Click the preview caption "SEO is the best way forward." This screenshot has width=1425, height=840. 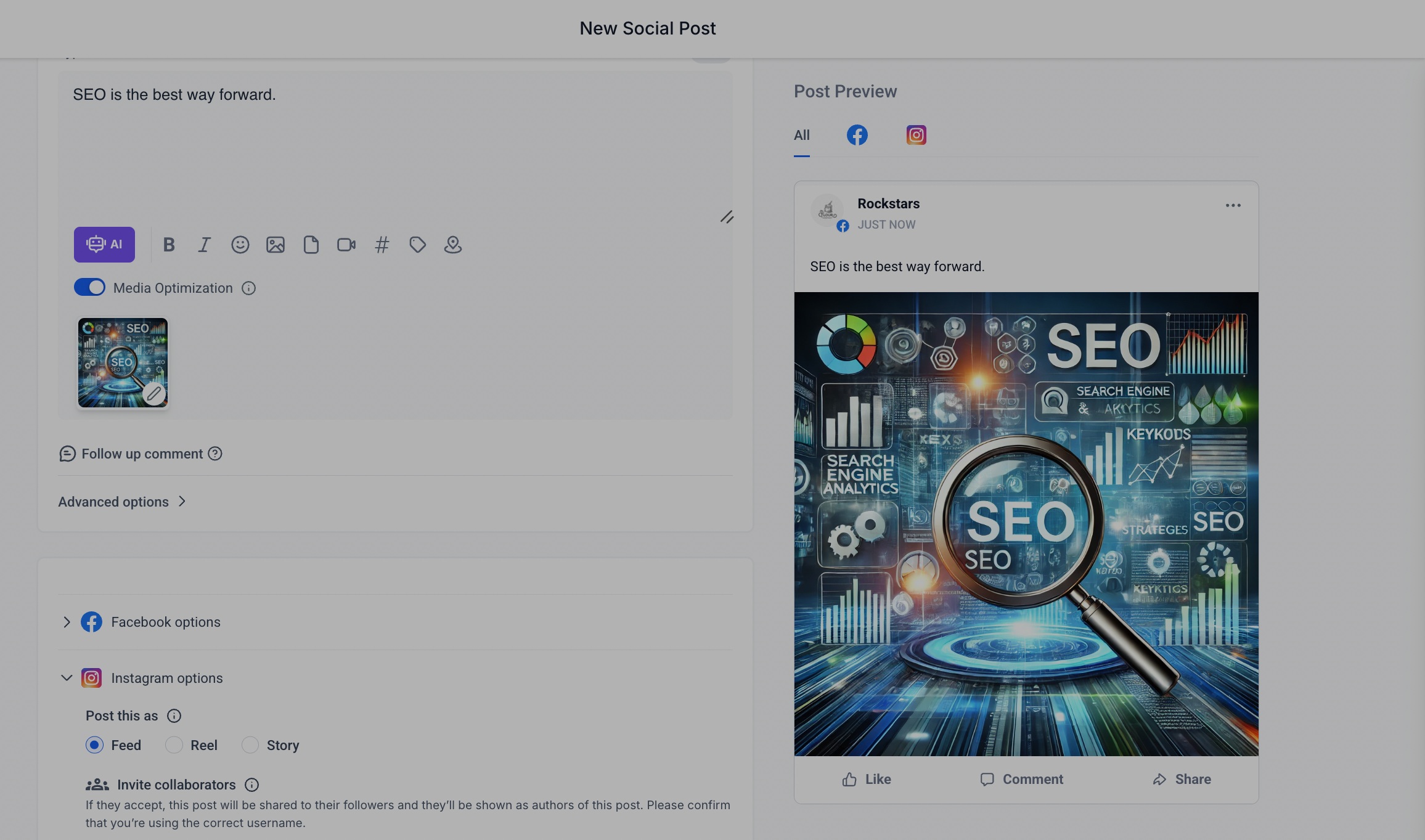point(897,266)
